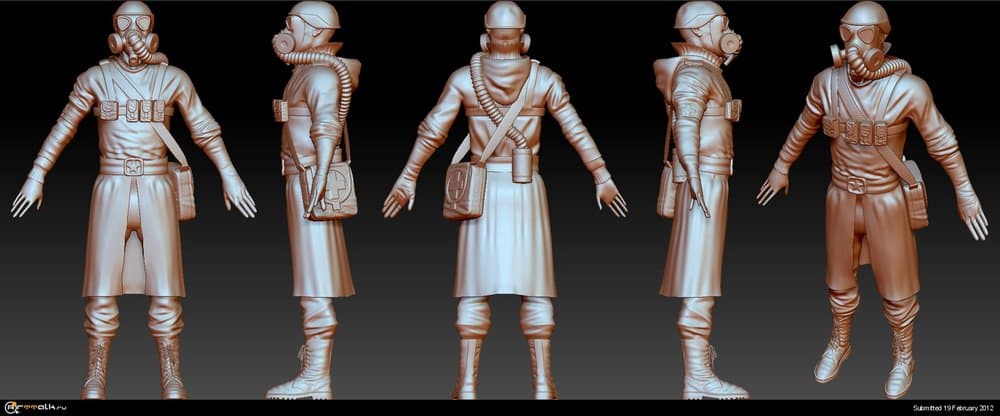Select the helmet of the front view figure
Viewport: 1000px width, 416px height.
[134, 13]
